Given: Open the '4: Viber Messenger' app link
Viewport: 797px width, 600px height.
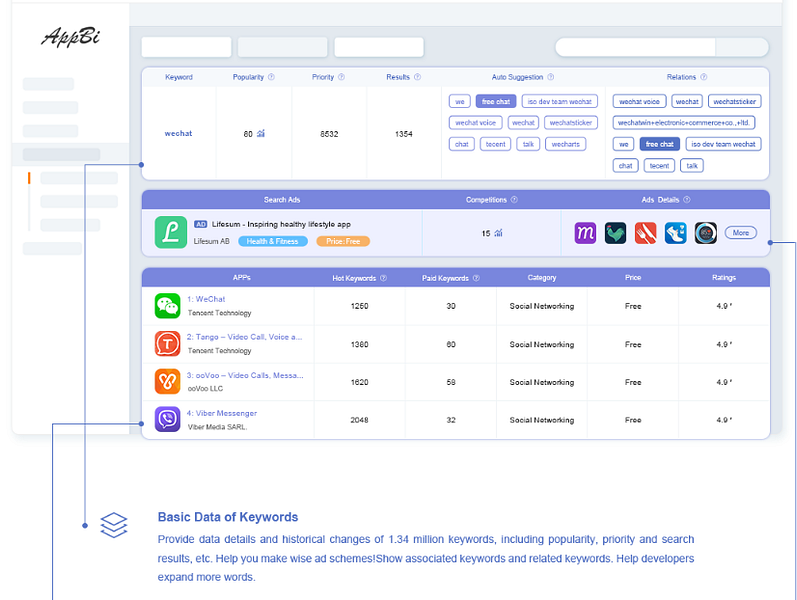Looking at the screenshot, I should coord(222,413).
